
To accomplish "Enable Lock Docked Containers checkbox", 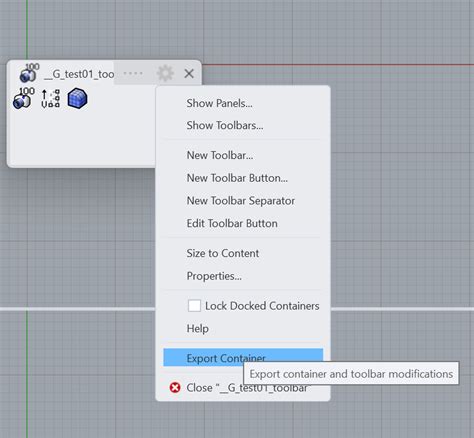I will pyautogui.click(x=194, y=306).
